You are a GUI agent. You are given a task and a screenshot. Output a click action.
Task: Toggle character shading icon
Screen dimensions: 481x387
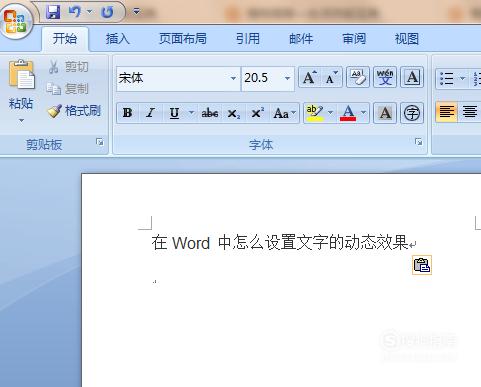[x=385, y=113]
